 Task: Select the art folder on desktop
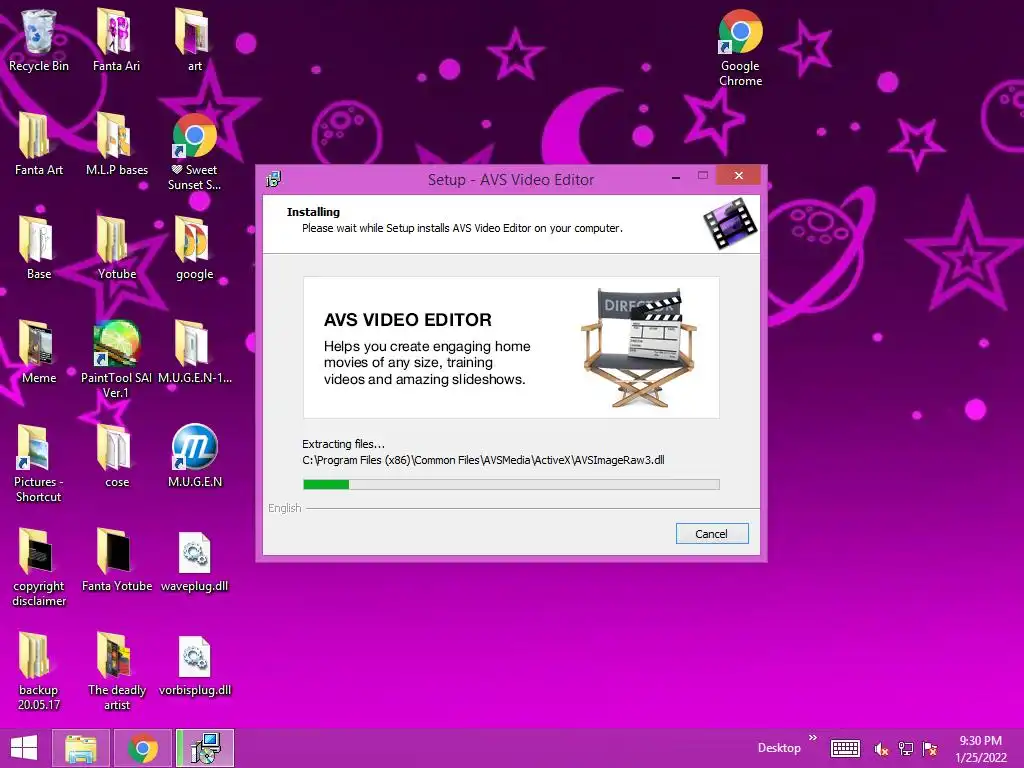195,39
